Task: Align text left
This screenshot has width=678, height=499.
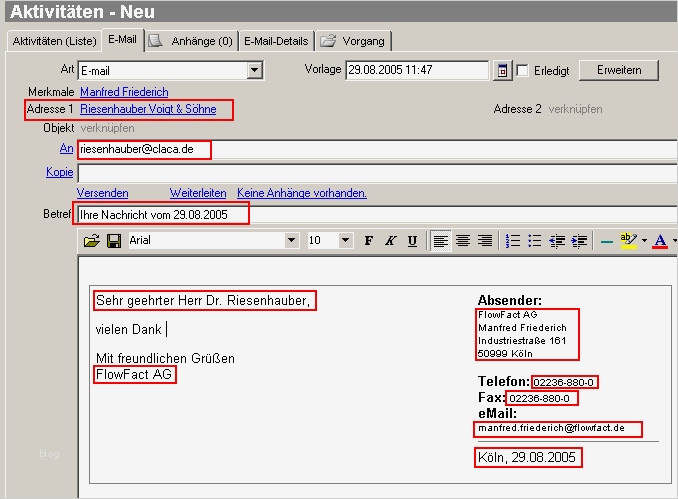Action: (x=441, y=240)
